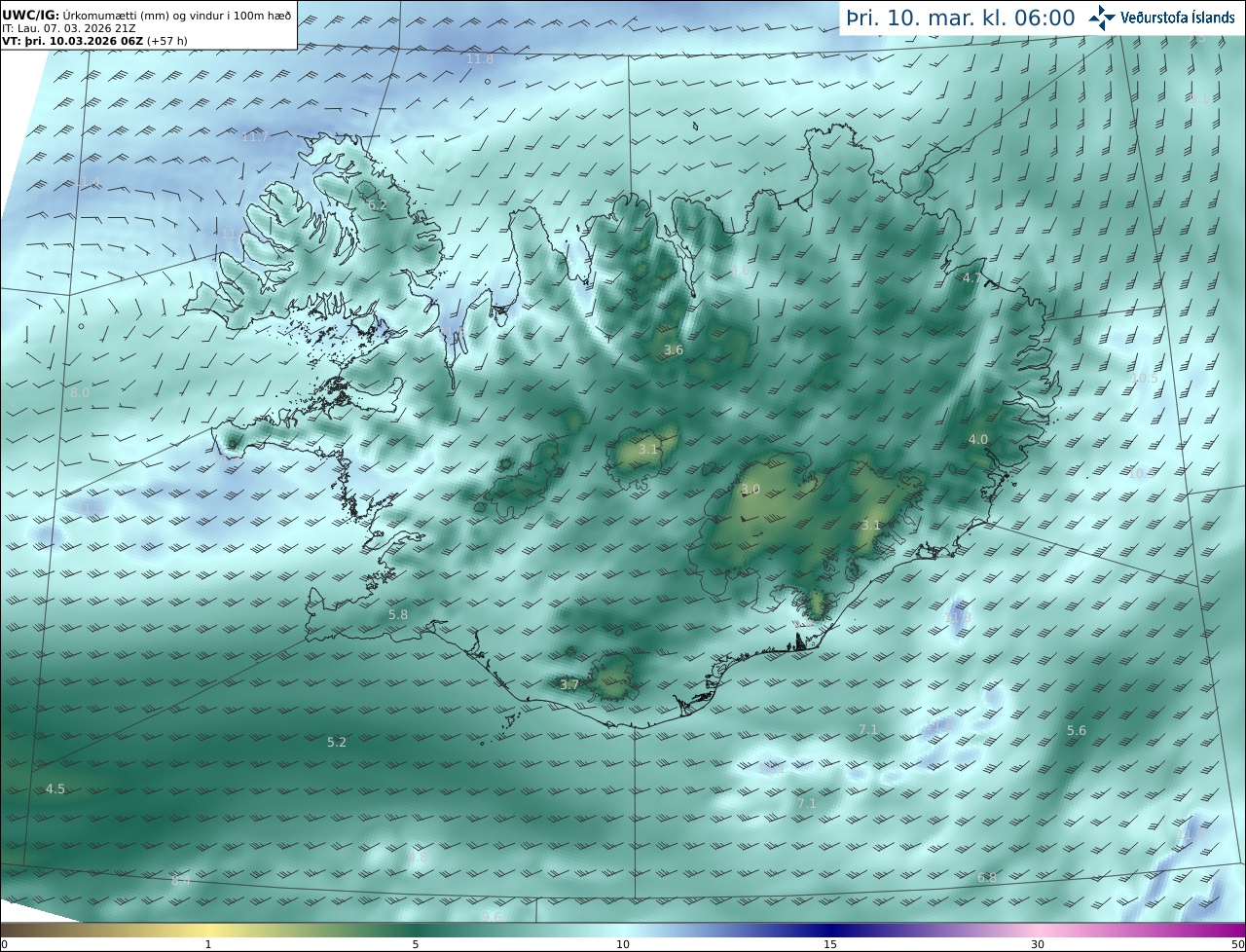Select the 8.0 value west of Iceland
This screenshot has width=1246, height=952.
(80, 392)
